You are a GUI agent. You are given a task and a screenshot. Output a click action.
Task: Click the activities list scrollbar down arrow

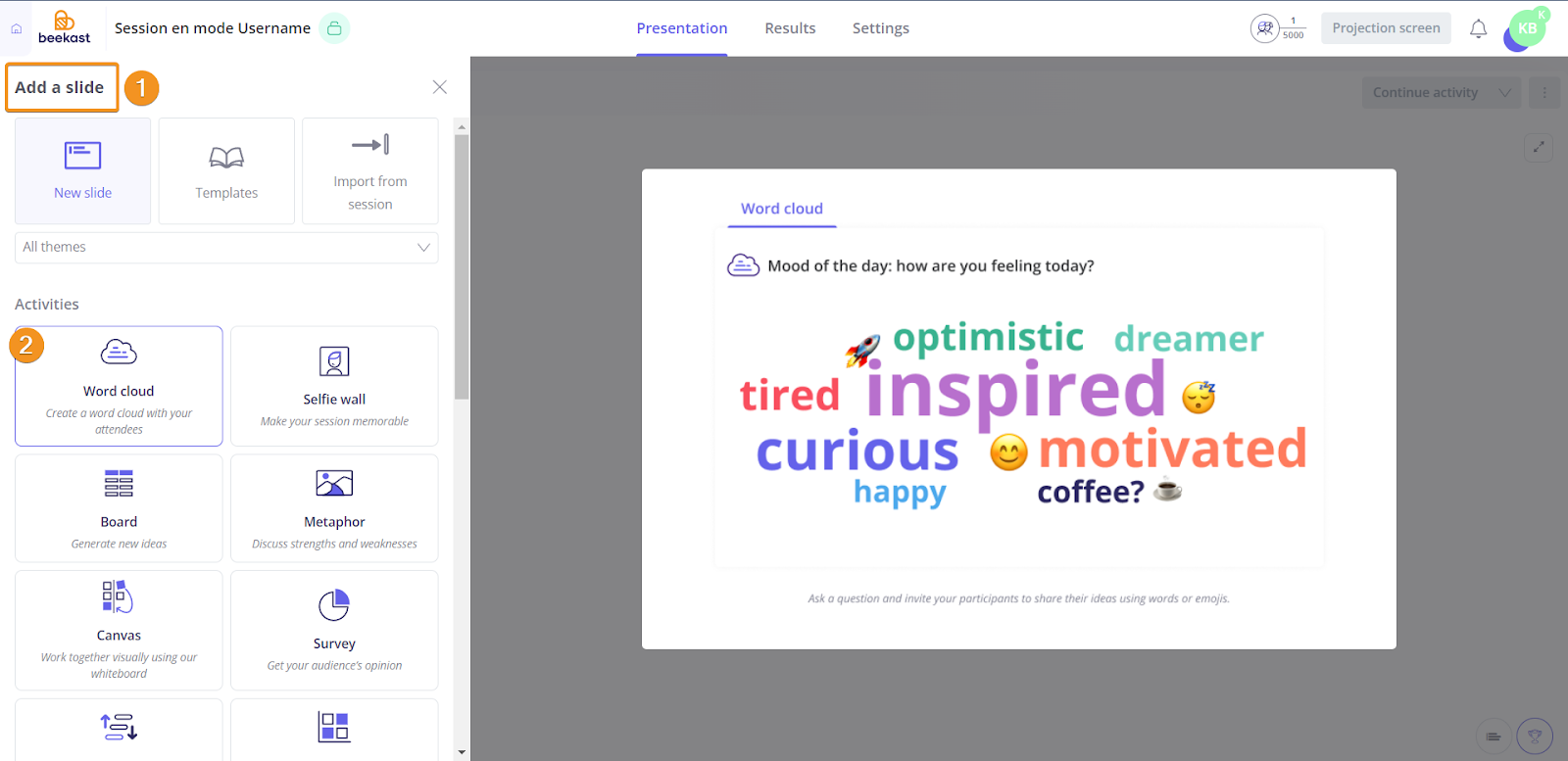click(x=462, y=752)
